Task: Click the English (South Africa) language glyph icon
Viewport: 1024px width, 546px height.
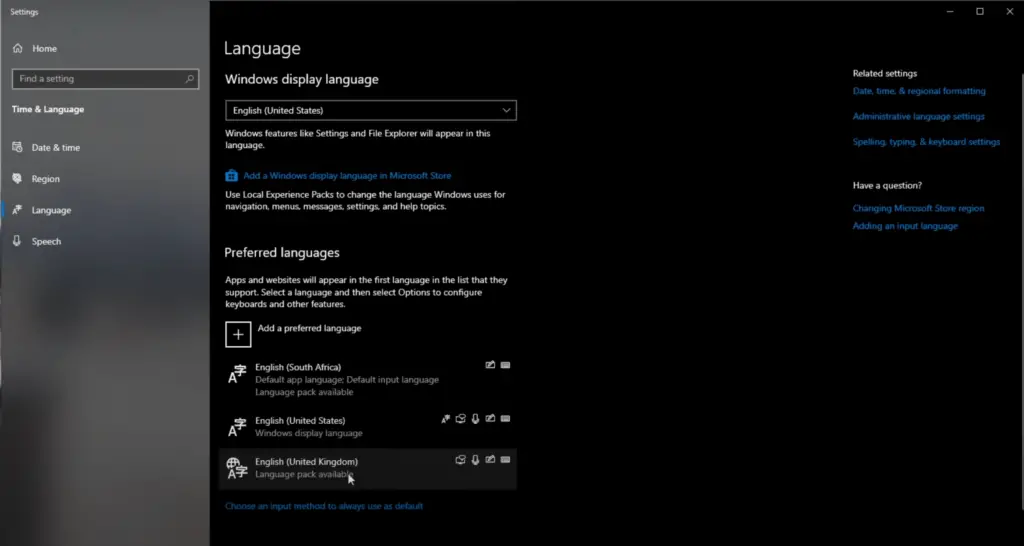Action: click(x=237, y=374)
